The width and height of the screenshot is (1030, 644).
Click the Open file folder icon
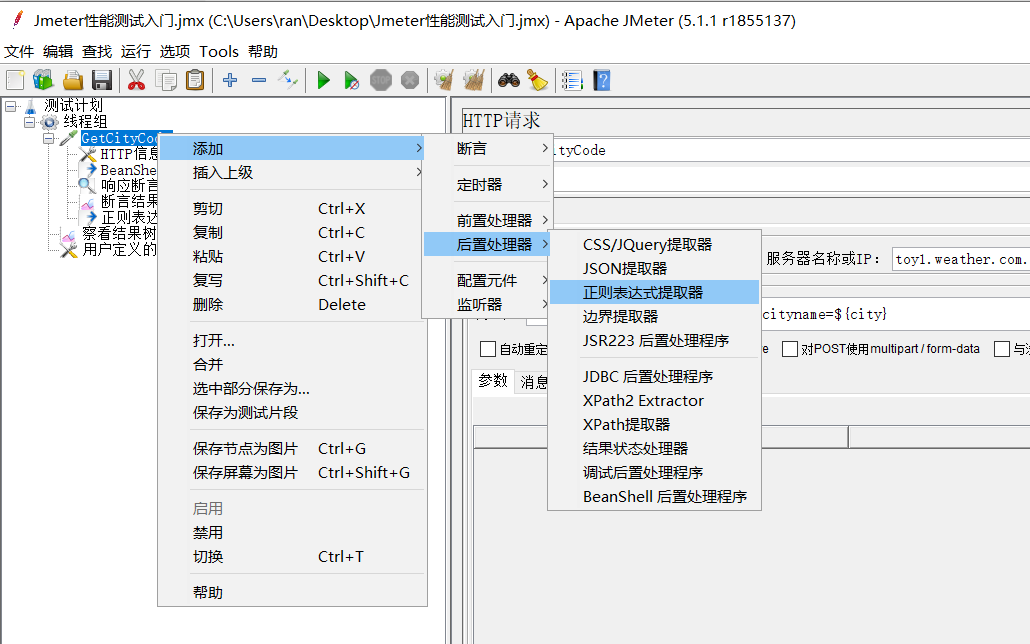(72, 80)
